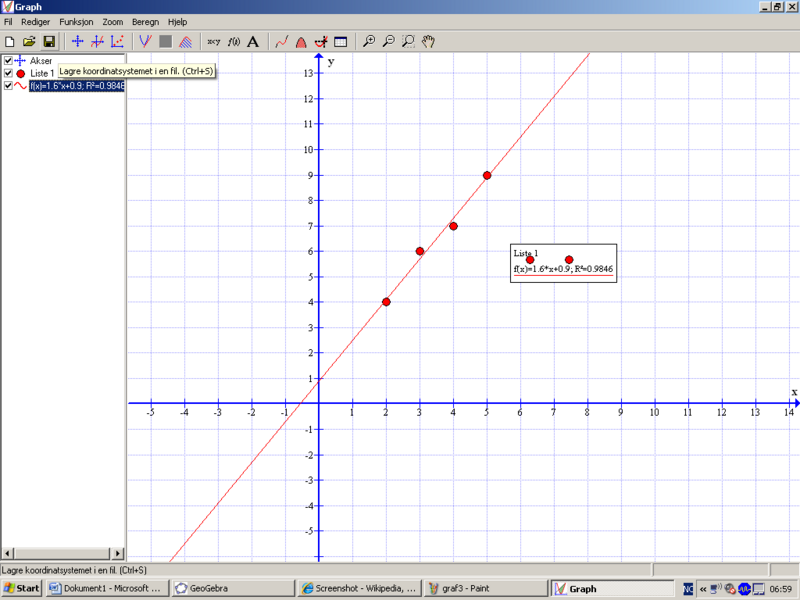Select the Liste 1 item in list
The height and width of the screenshot is (600, 800).
[x=41, y=74]
